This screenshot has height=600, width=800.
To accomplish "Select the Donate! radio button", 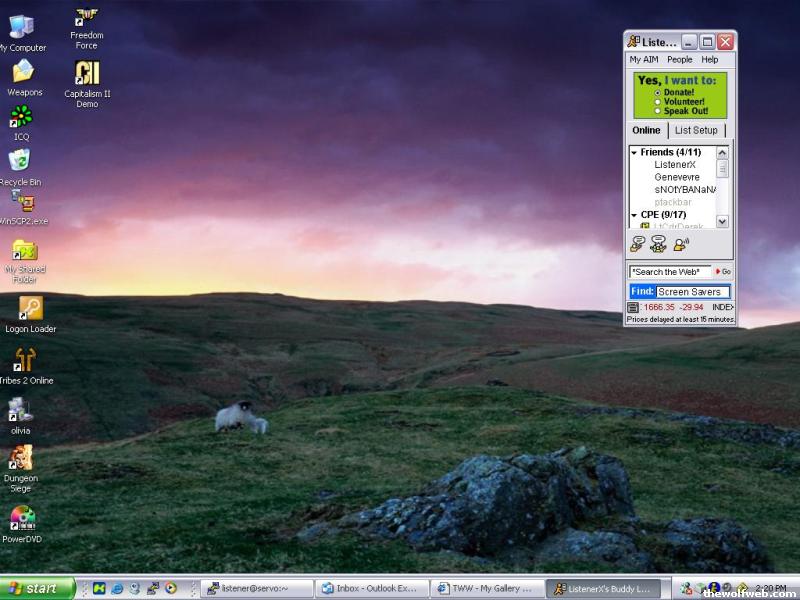I will pyautogui.click(x=657, y=92).
